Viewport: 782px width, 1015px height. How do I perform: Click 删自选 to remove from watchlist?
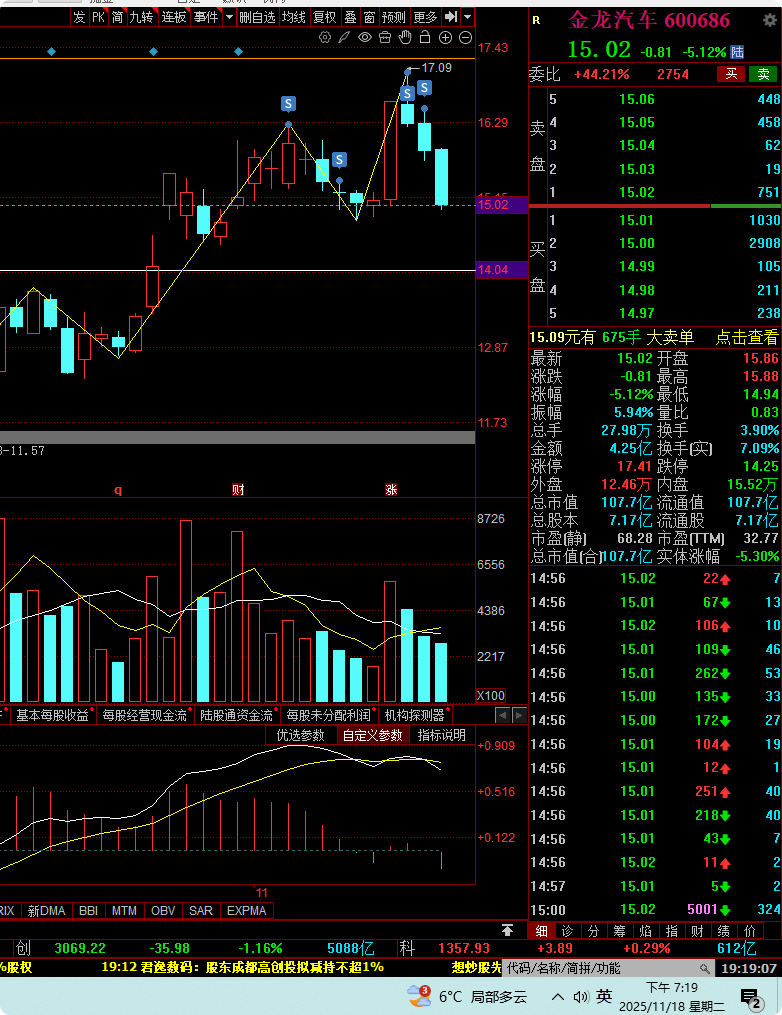coord(257,17)
